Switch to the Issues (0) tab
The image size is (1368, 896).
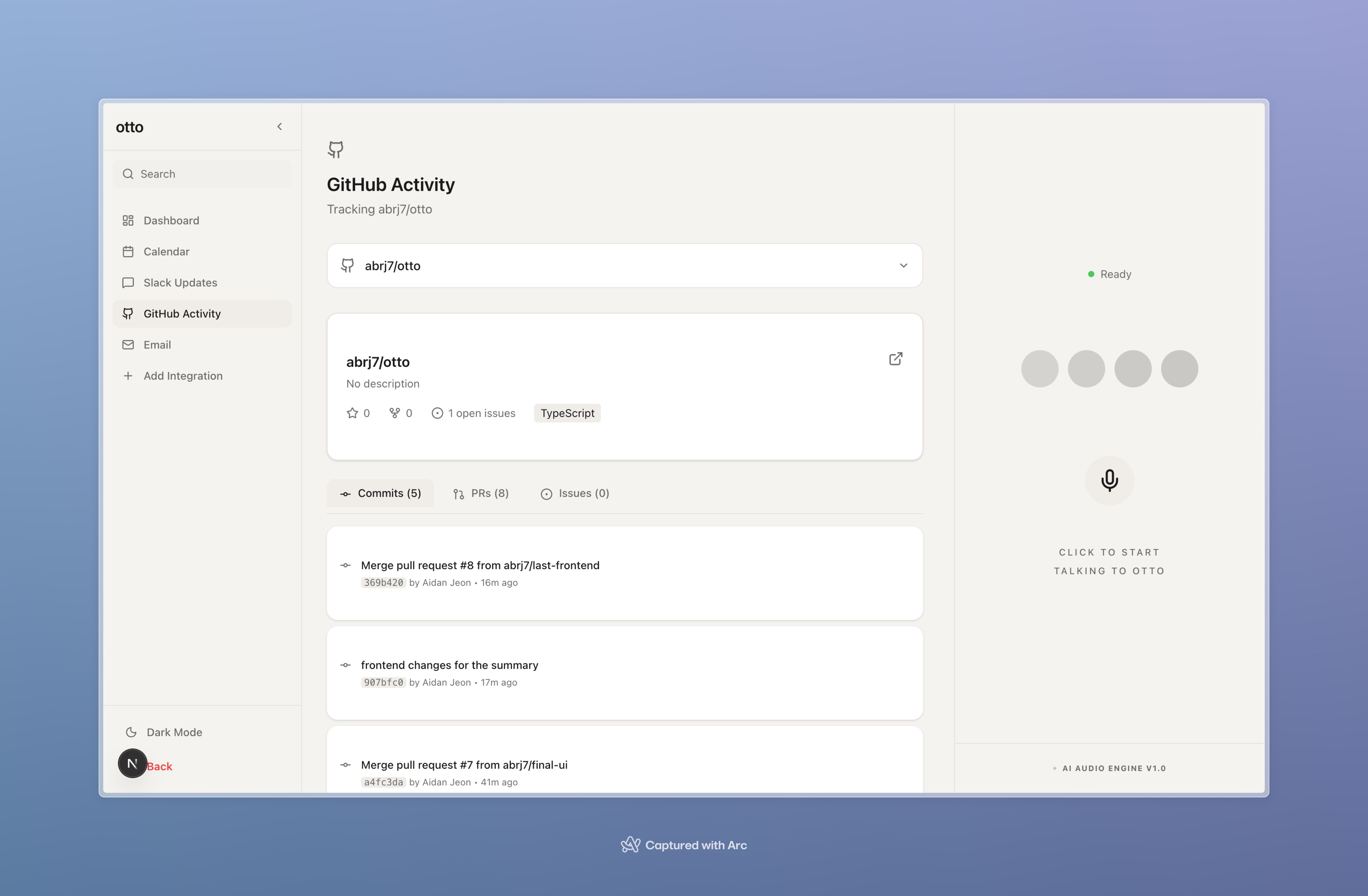tap(575, 493)
